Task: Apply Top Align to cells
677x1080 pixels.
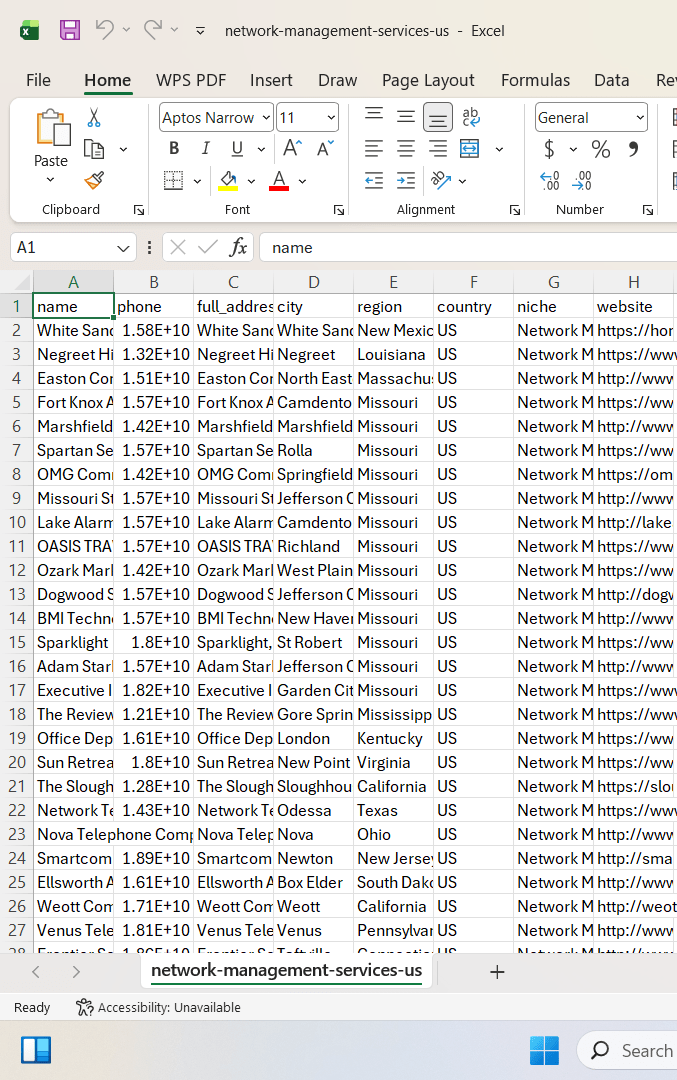Action: coord(374,116)
